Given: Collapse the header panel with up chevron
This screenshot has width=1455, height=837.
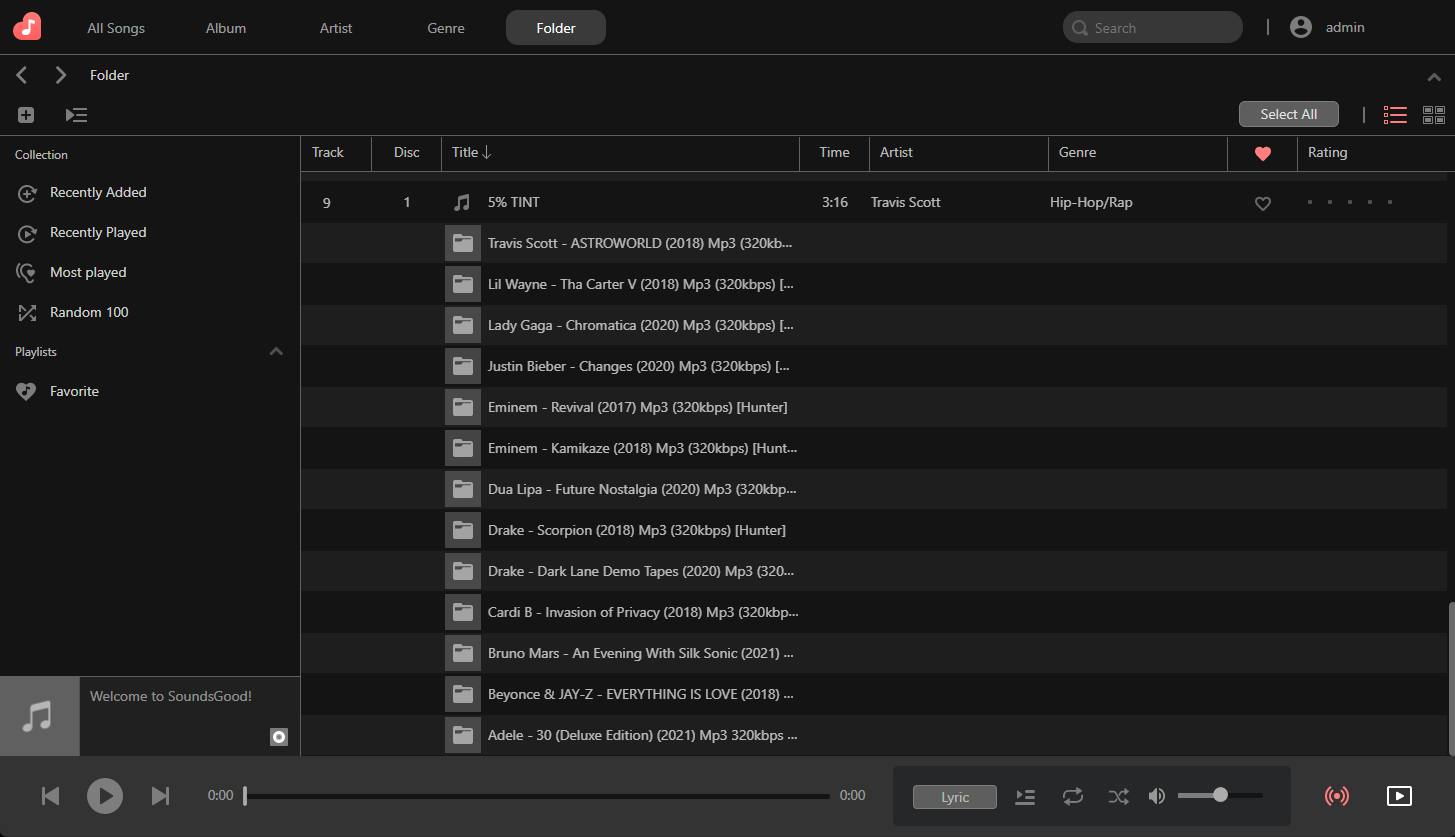Looking at the screenshot, I should click(1434, 77).
